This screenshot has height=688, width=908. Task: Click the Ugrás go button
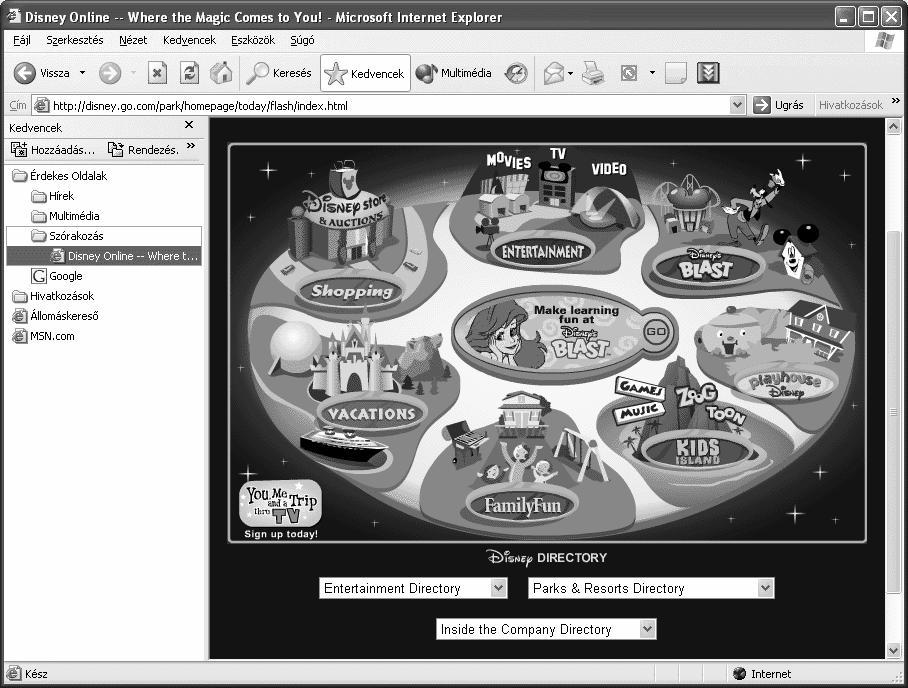pos(778,105)
